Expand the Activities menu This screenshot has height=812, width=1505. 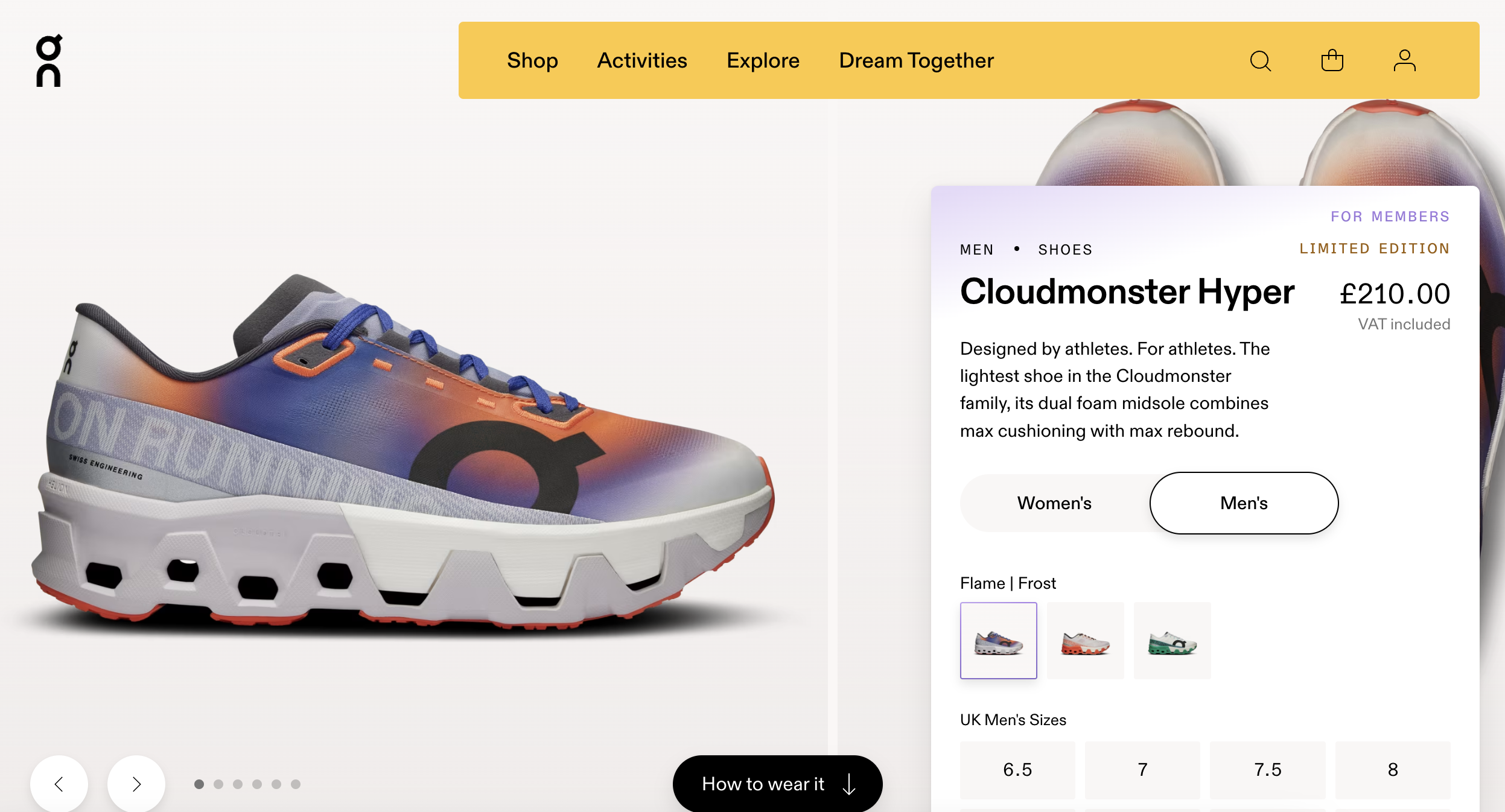click(642, 61)
